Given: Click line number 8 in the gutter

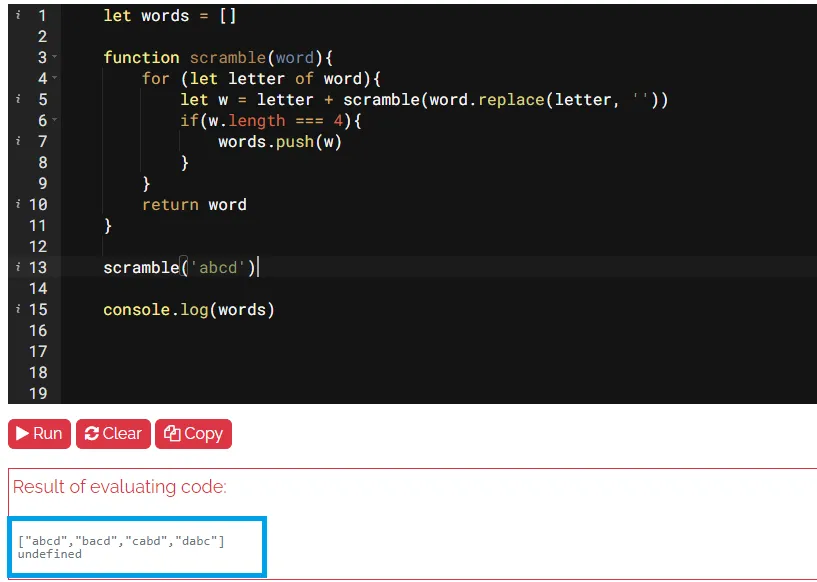Looking at the screenshot, I should tap(42, 163).
